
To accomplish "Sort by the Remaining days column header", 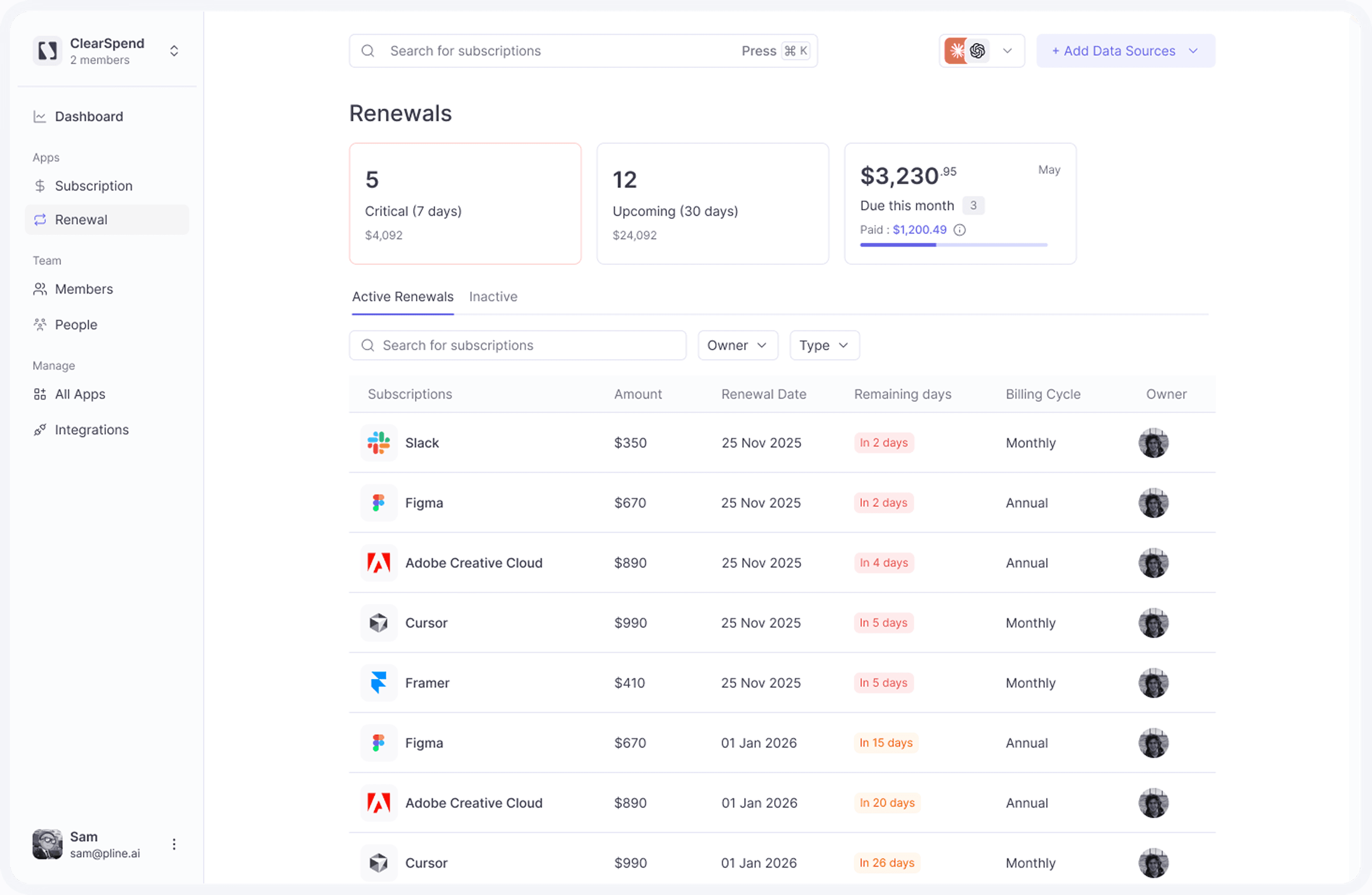I will pyautogui.click(x=902, y=394).
